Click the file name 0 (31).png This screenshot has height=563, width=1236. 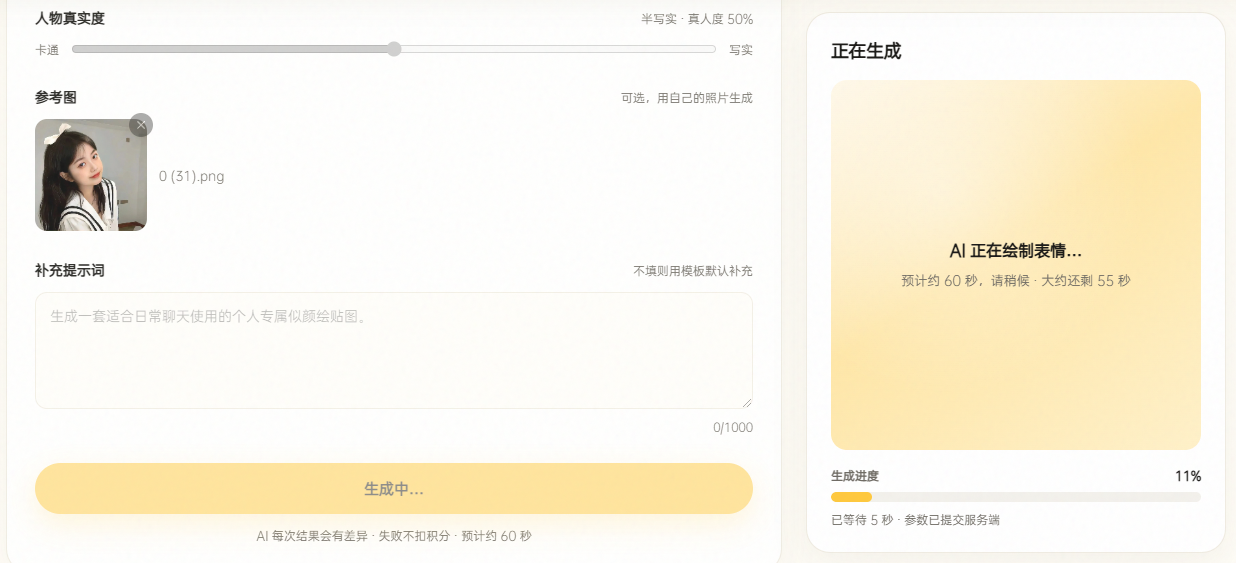(192, 176)
